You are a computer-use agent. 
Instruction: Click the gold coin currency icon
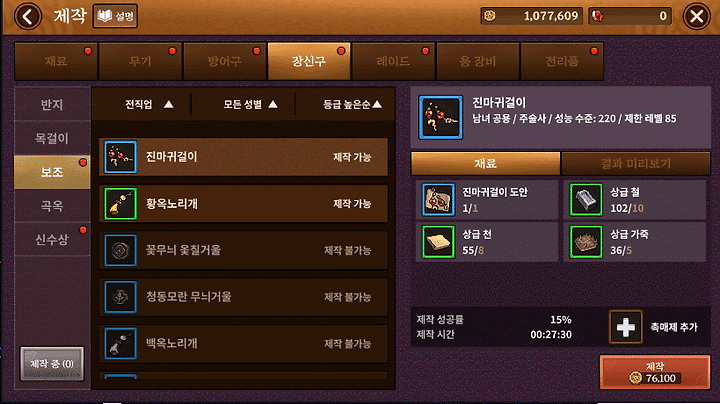(x=490, y=16)
